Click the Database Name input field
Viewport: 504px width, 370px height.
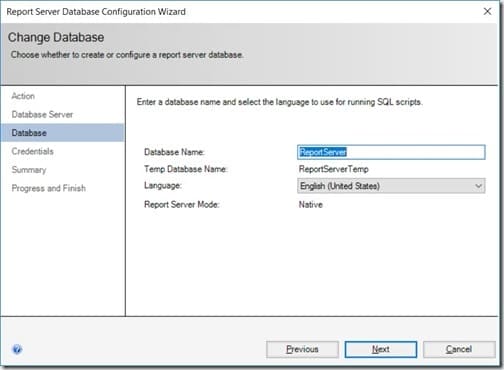click(391, 152)
